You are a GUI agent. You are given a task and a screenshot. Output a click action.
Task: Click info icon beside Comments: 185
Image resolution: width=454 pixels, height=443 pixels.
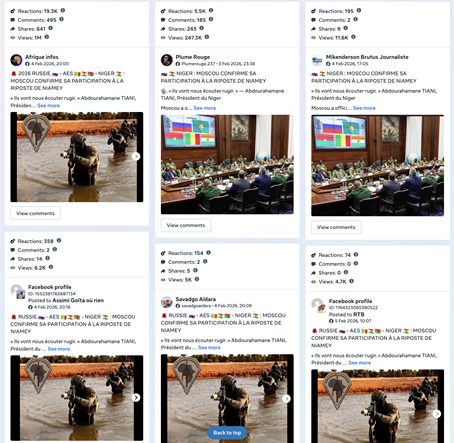pos(211,19)
